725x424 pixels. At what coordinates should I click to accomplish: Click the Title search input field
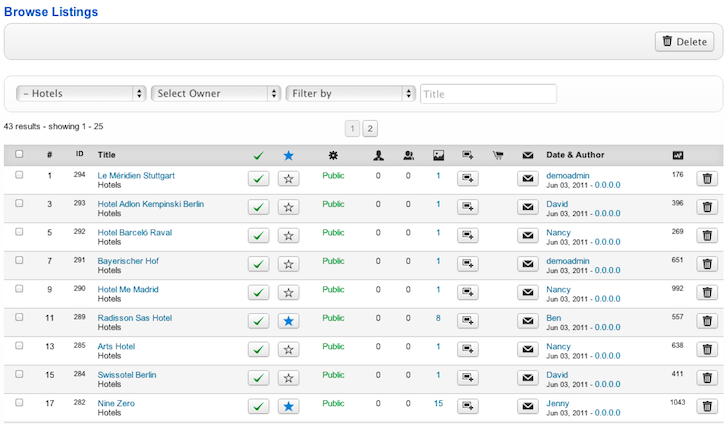[x=488, y=93]
